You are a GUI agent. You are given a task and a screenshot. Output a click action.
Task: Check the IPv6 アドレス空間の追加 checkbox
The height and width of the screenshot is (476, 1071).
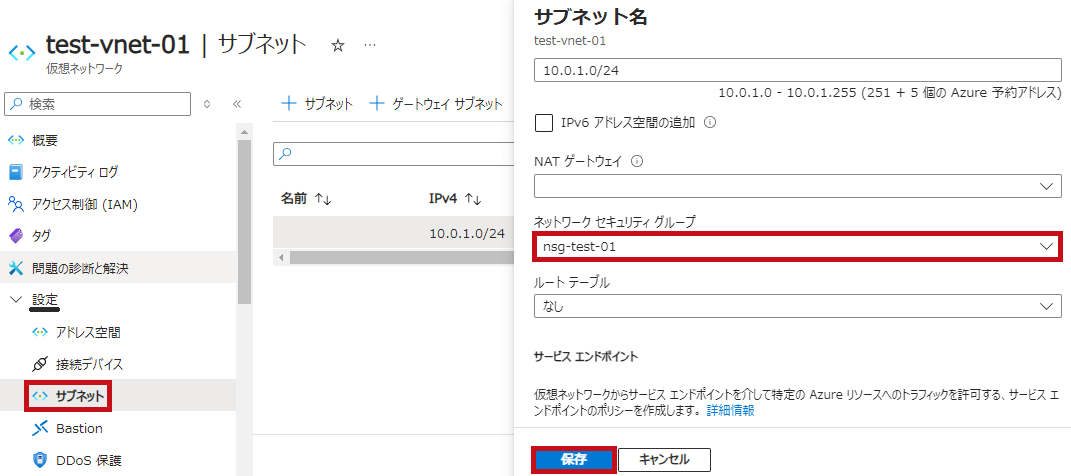544,124
